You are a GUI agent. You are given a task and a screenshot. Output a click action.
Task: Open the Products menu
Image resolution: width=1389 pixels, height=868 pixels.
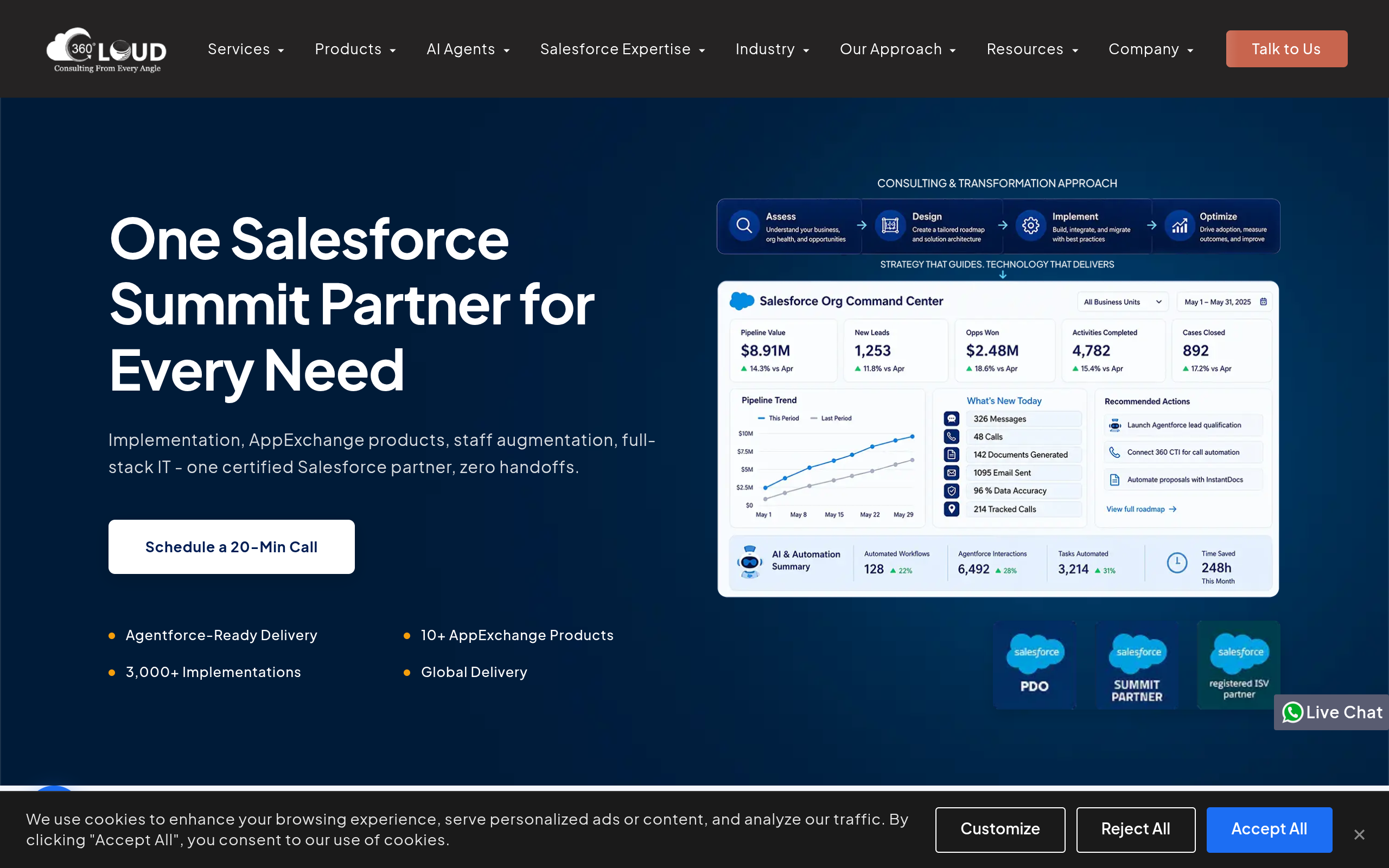point(348,49)
